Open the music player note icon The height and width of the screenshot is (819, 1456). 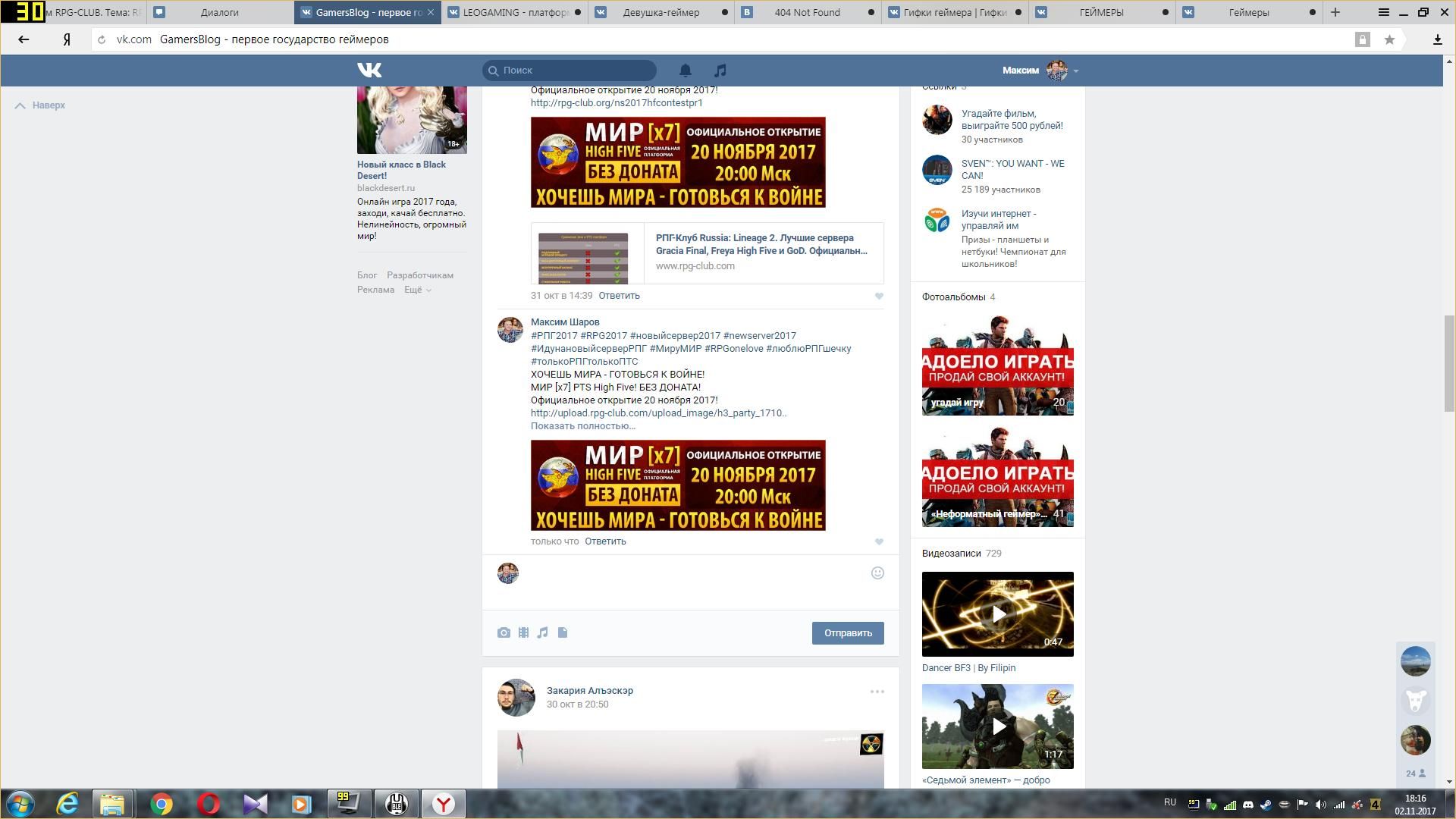720,71
